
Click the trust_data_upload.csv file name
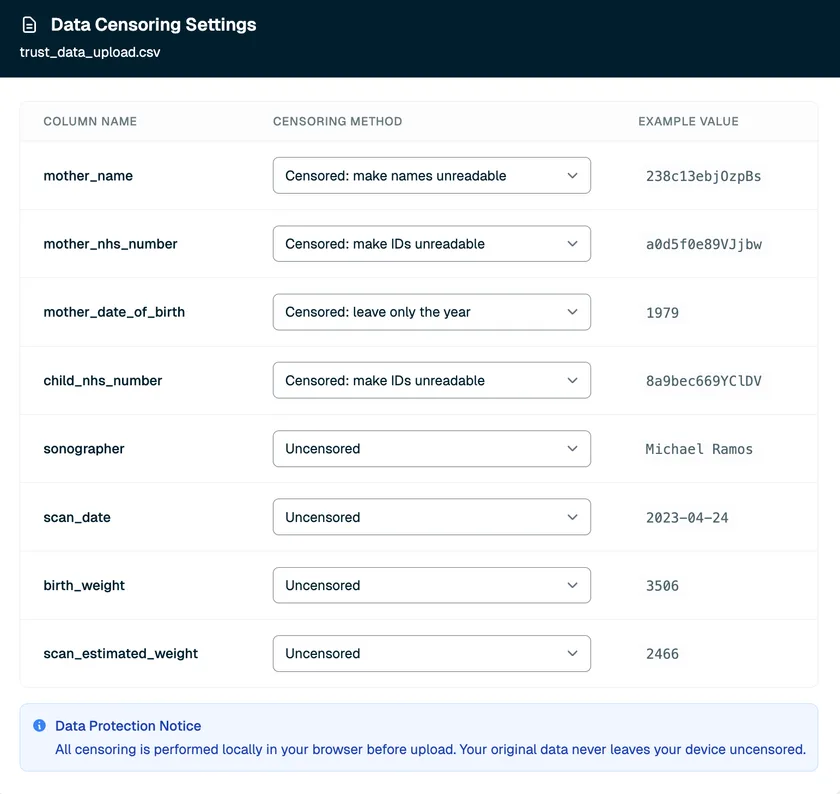(x=90, y=52)
